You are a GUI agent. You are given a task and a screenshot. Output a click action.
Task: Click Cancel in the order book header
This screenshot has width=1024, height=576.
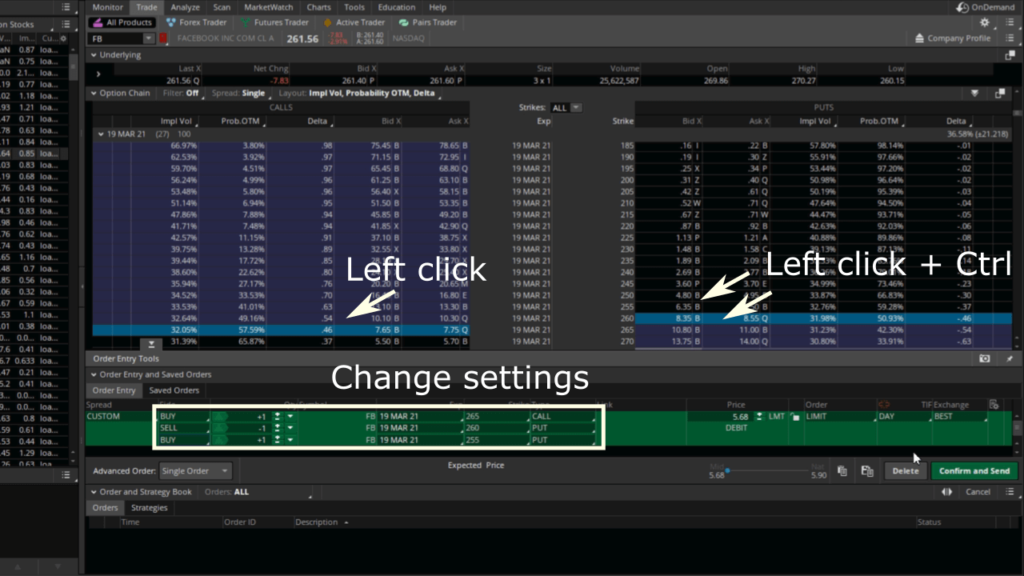(978, 492)
